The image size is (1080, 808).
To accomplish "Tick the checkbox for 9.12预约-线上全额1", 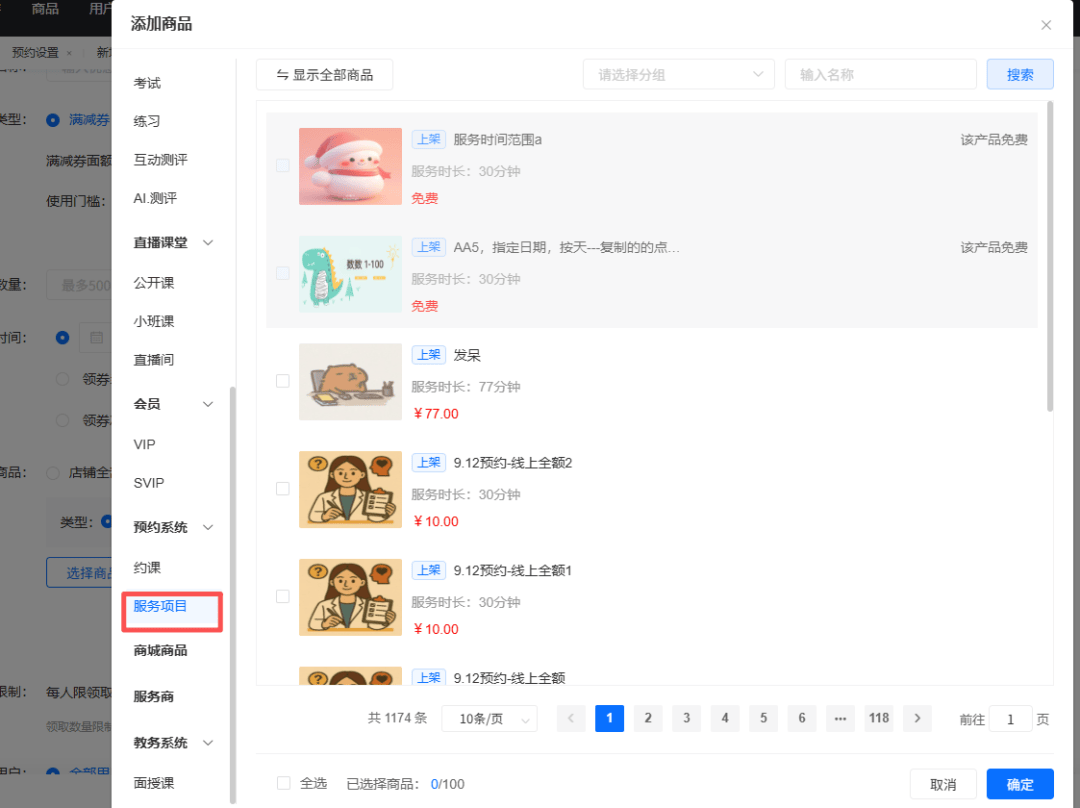I will [x=283, y=596].
